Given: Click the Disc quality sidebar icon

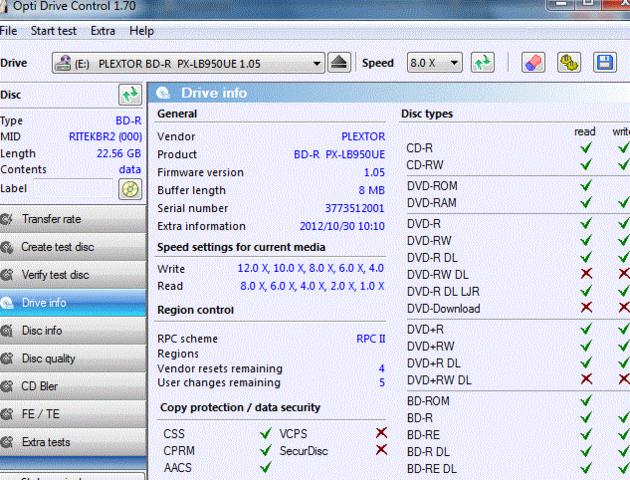Looking at the screenshot, I should [x=6, y=359].
